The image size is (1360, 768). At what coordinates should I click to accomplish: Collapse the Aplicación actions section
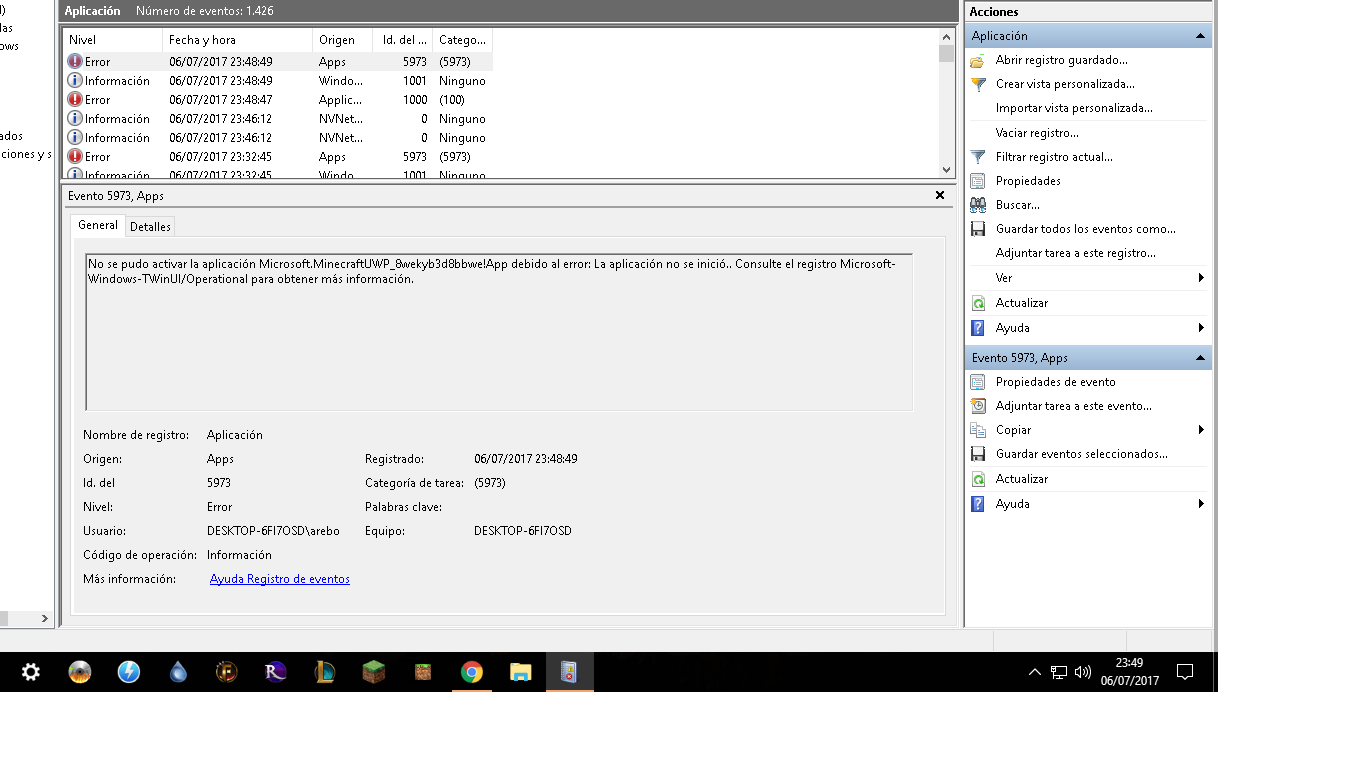(x=1200, y=36)
